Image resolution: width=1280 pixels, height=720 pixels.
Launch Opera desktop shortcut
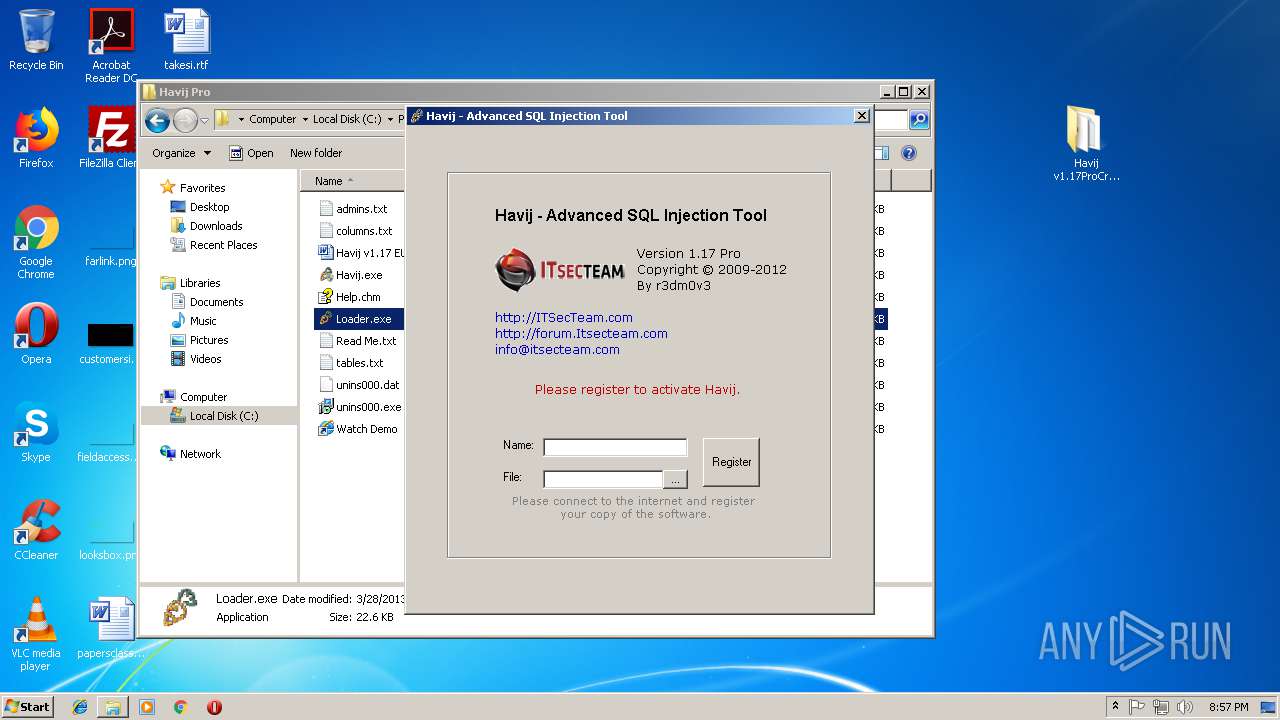tap(36, 334)
